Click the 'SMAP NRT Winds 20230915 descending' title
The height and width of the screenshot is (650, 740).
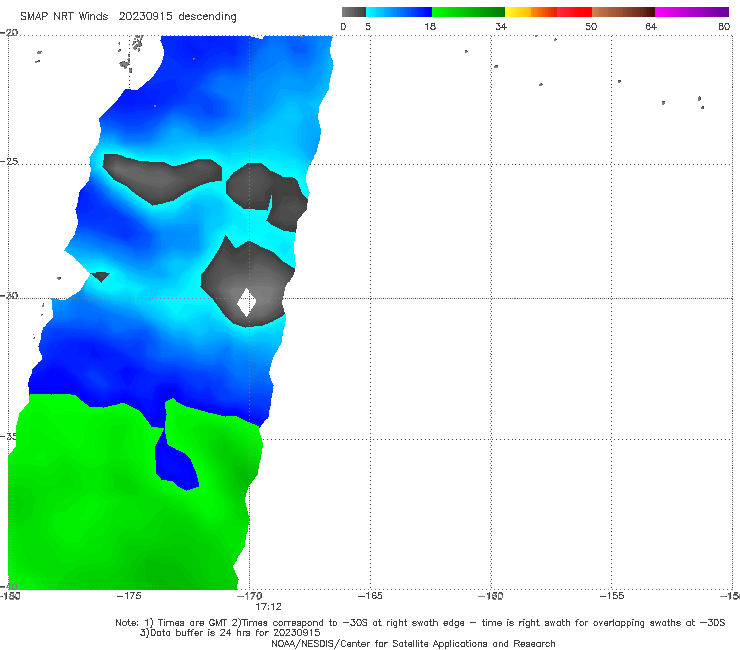pyautogui.click(x=128, y=17)
